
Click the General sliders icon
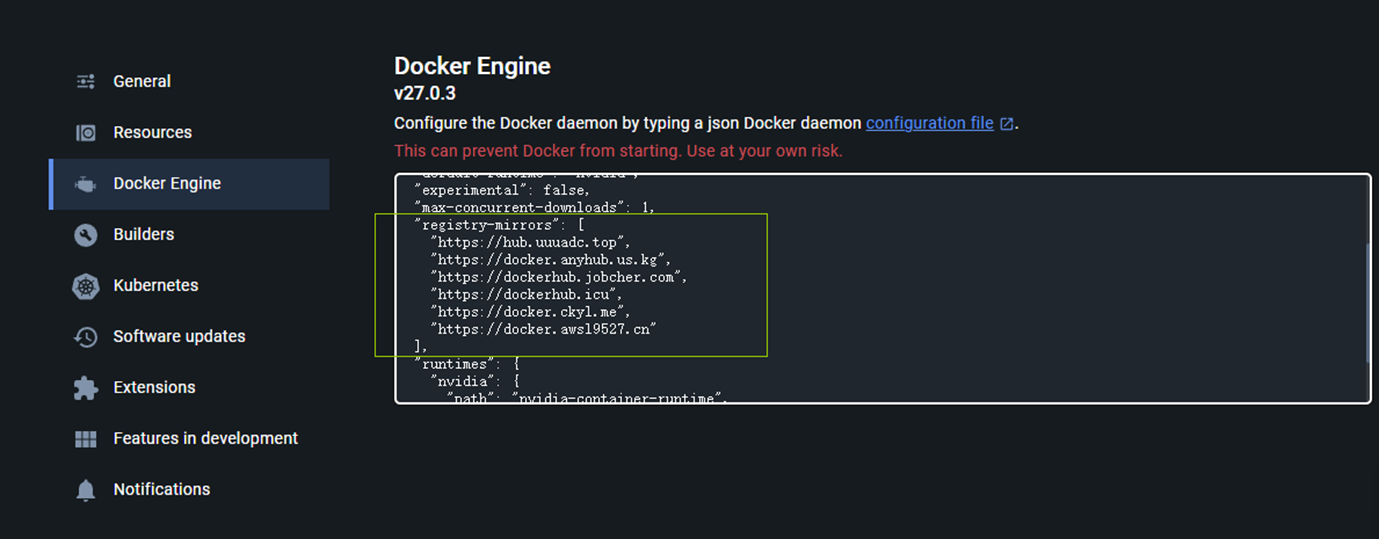86,81
